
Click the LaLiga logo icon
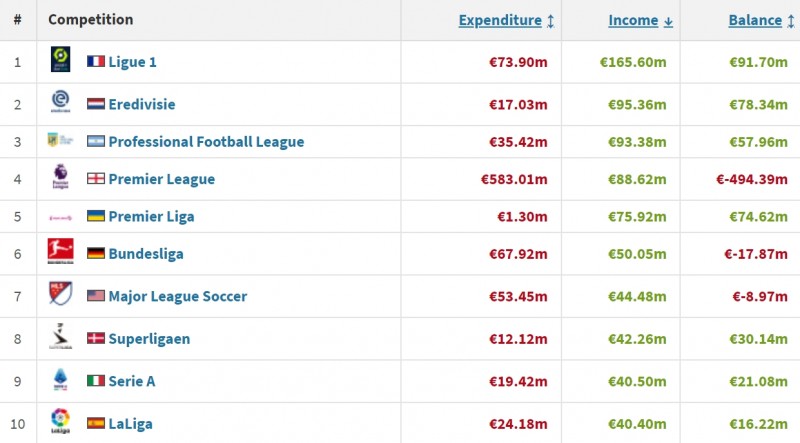tap(60, 422)
